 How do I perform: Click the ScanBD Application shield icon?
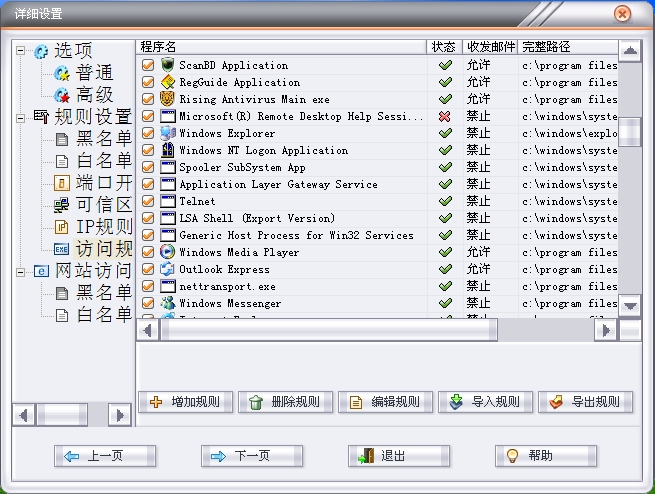coord(168,65)
